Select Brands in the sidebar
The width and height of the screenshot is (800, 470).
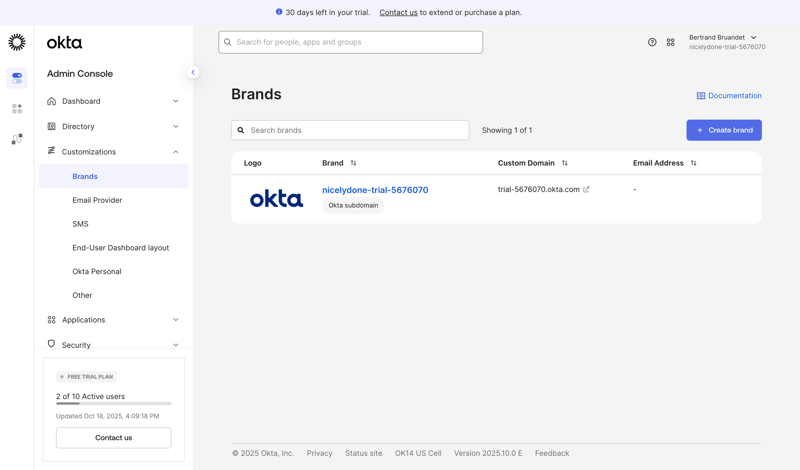click(x=114, y=176)
